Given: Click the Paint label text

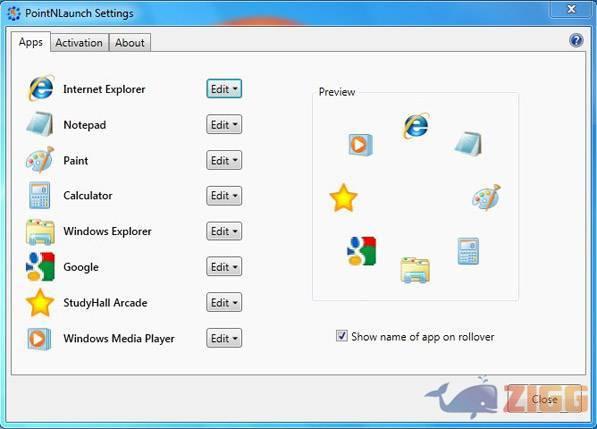Looking at the screenshot, I should 75,160.
